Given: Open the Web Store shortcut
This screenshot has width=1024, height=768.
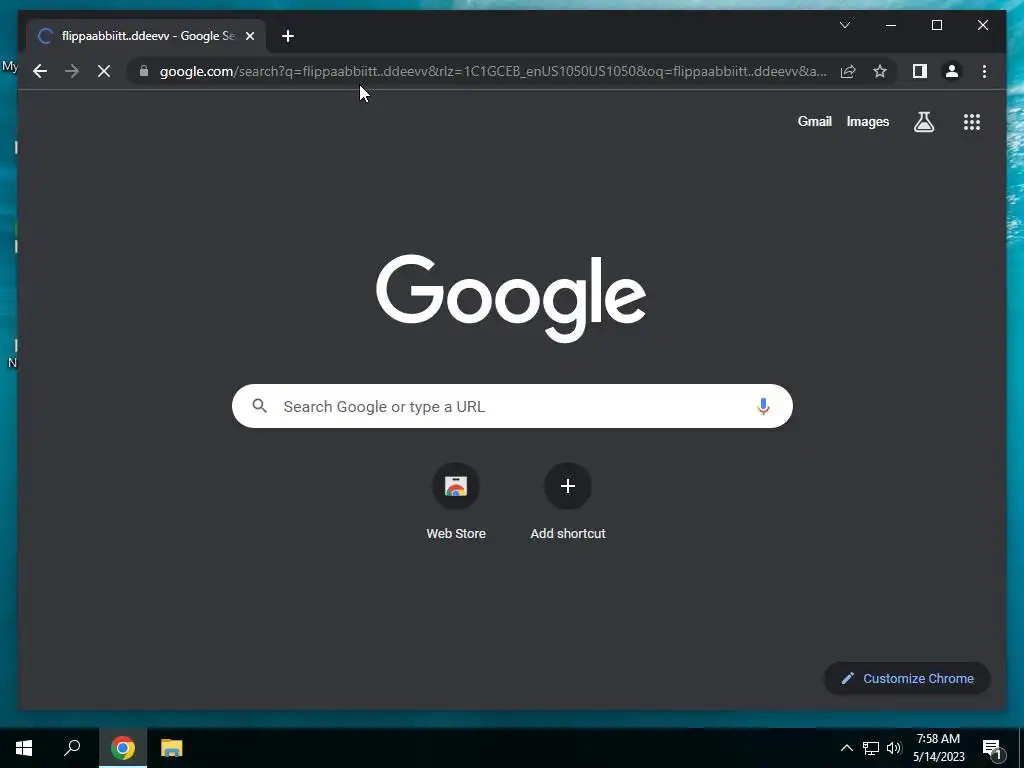Looking at the screenshot, I should (456, 502).
